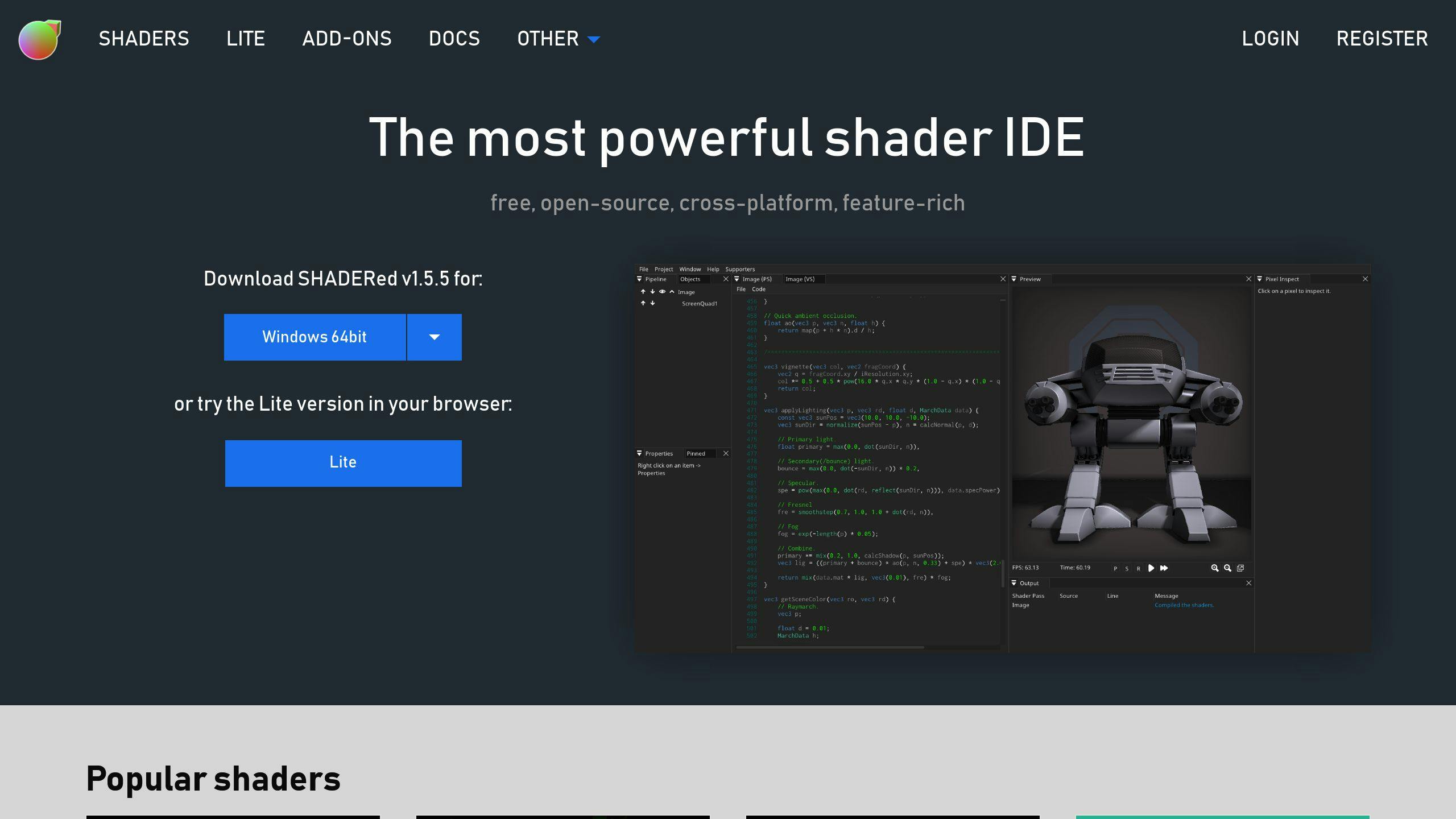This screenshot has height=819, width=1456.
Task: Move ScreenQuad1 up with its up arrow
Action: (643, 303)
